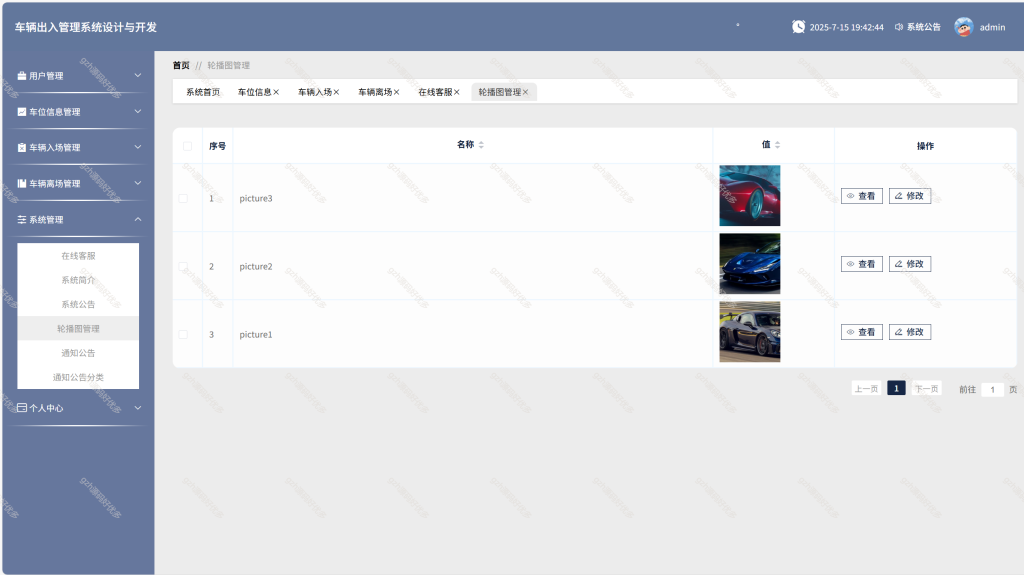
Task: Open the 系统公告 speaker icon
Action: pyautogui.click(x=899, y=27)
